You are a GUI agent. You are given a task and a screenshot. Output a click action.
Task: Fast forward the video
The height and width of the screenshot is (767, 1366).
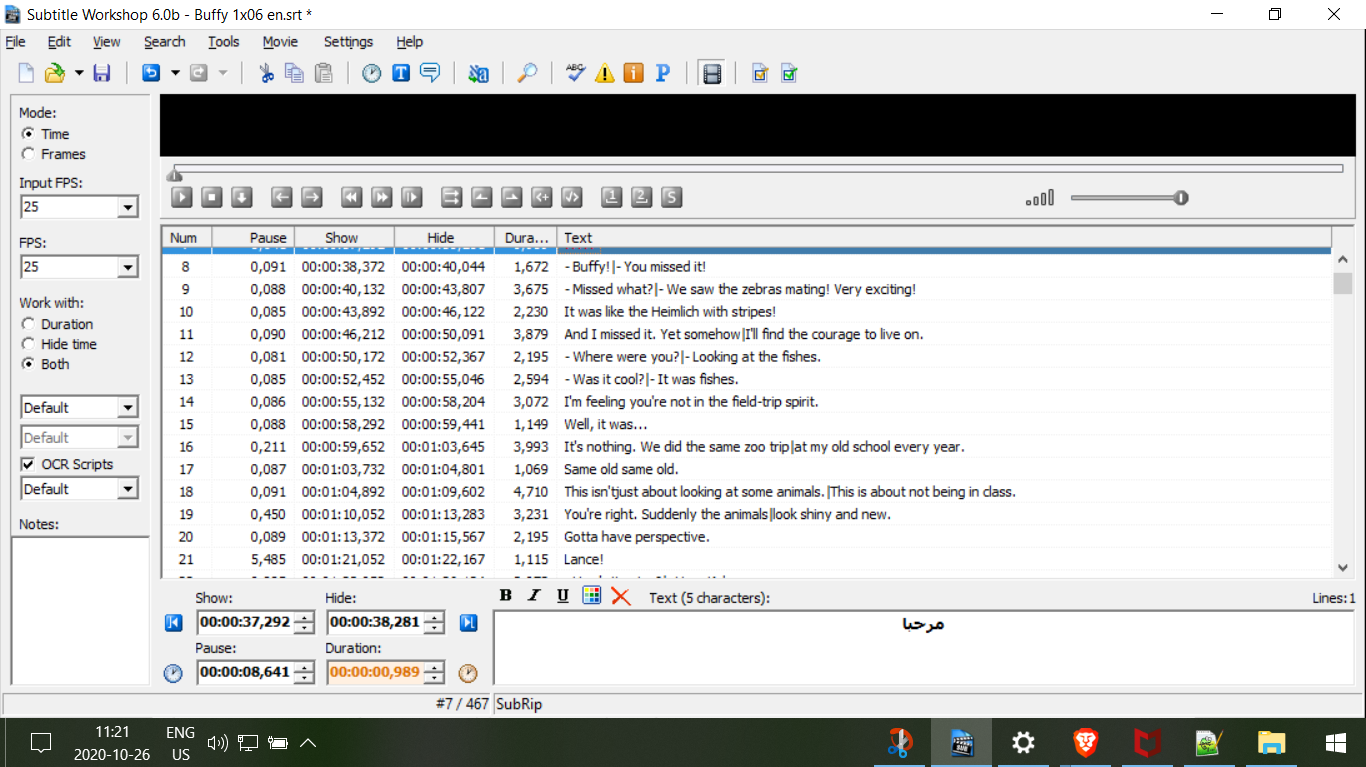coord(381,197)
